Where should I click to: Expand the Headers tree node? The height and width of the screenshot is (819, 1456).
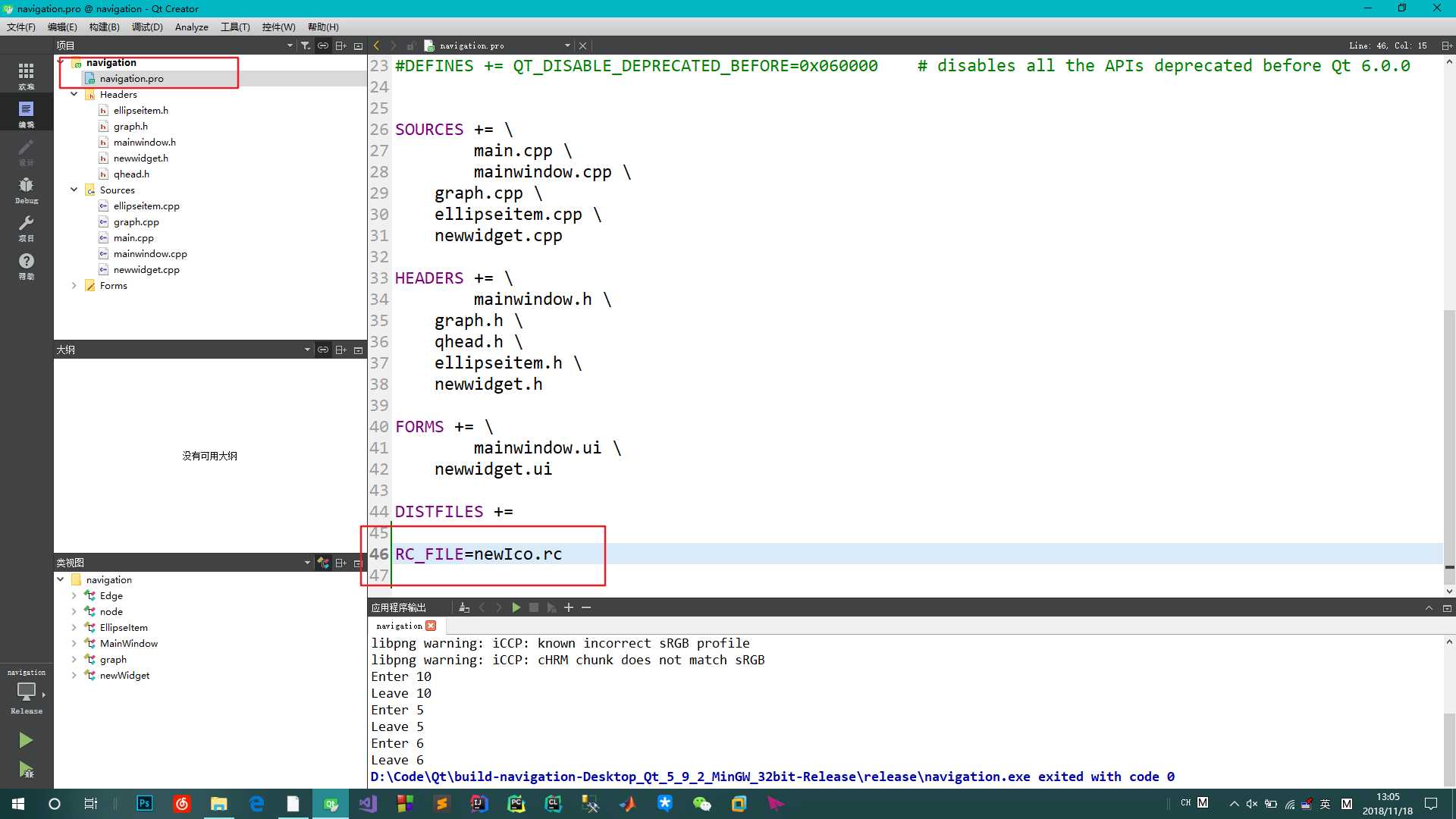coord(74,94)
